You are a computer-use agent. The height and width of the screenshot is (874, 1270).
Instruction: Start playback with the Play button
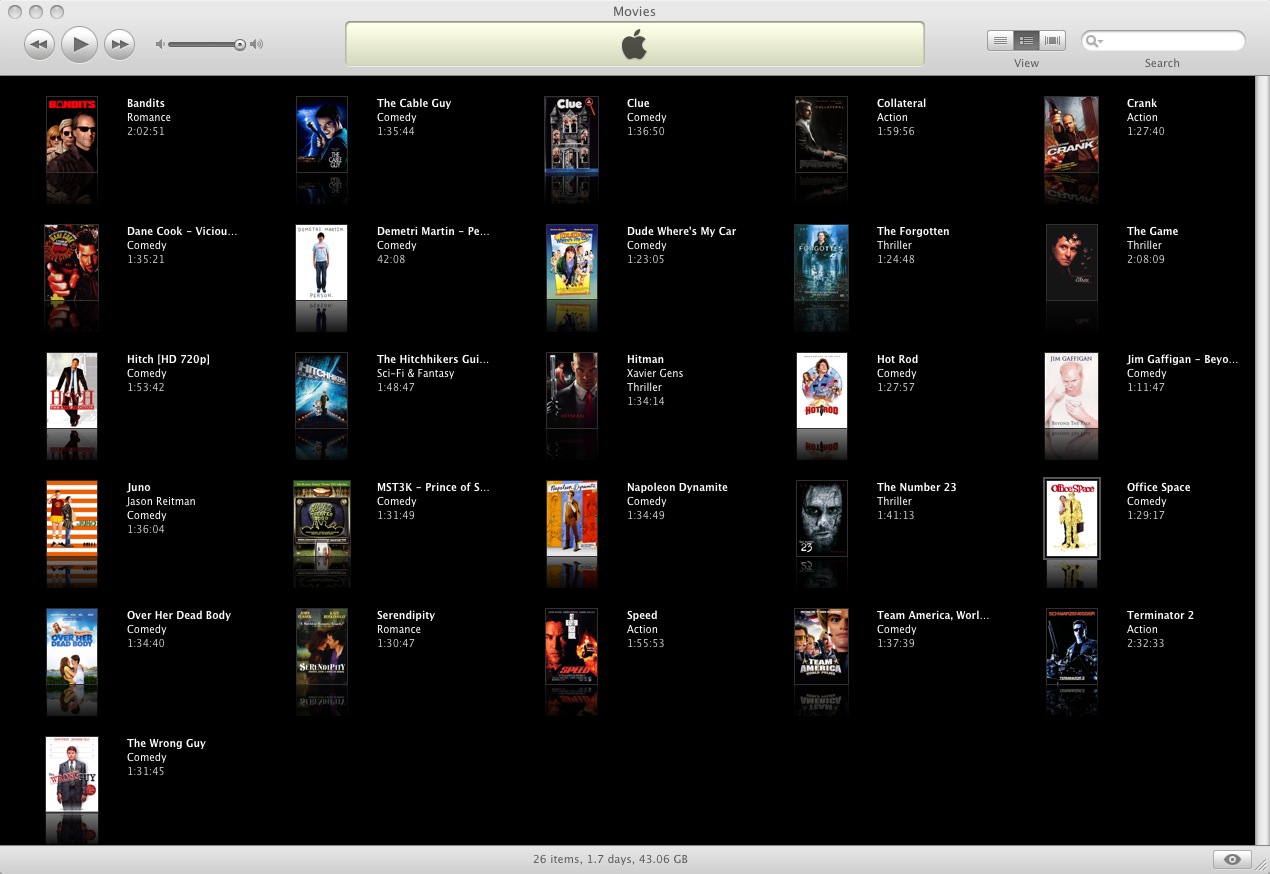(x=79, y=44)
